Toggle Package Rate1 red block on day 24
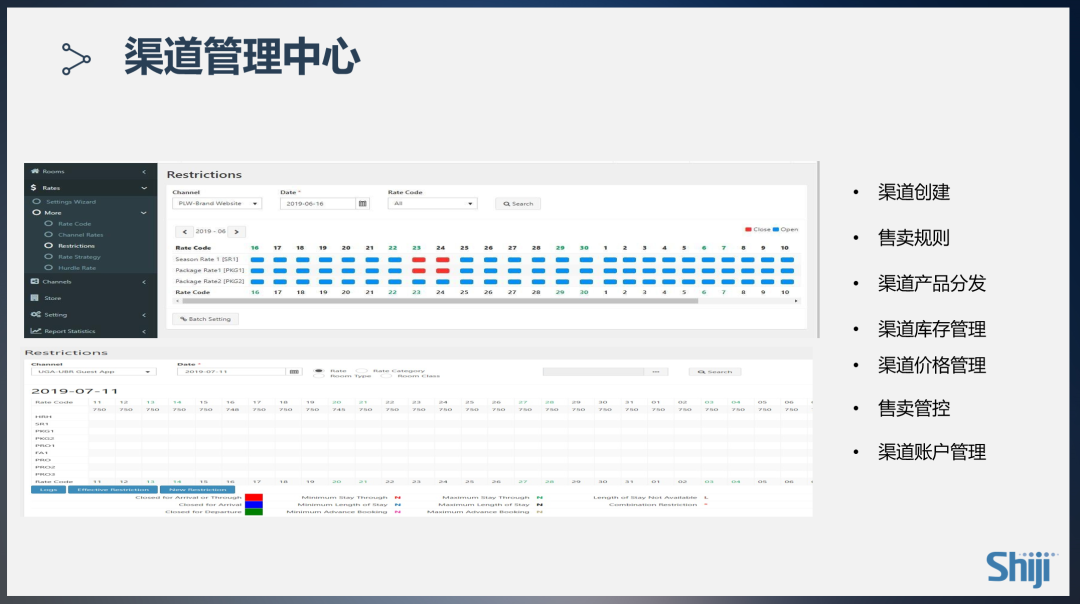Viewport: 1080px width, 604px height. point(442,271)
